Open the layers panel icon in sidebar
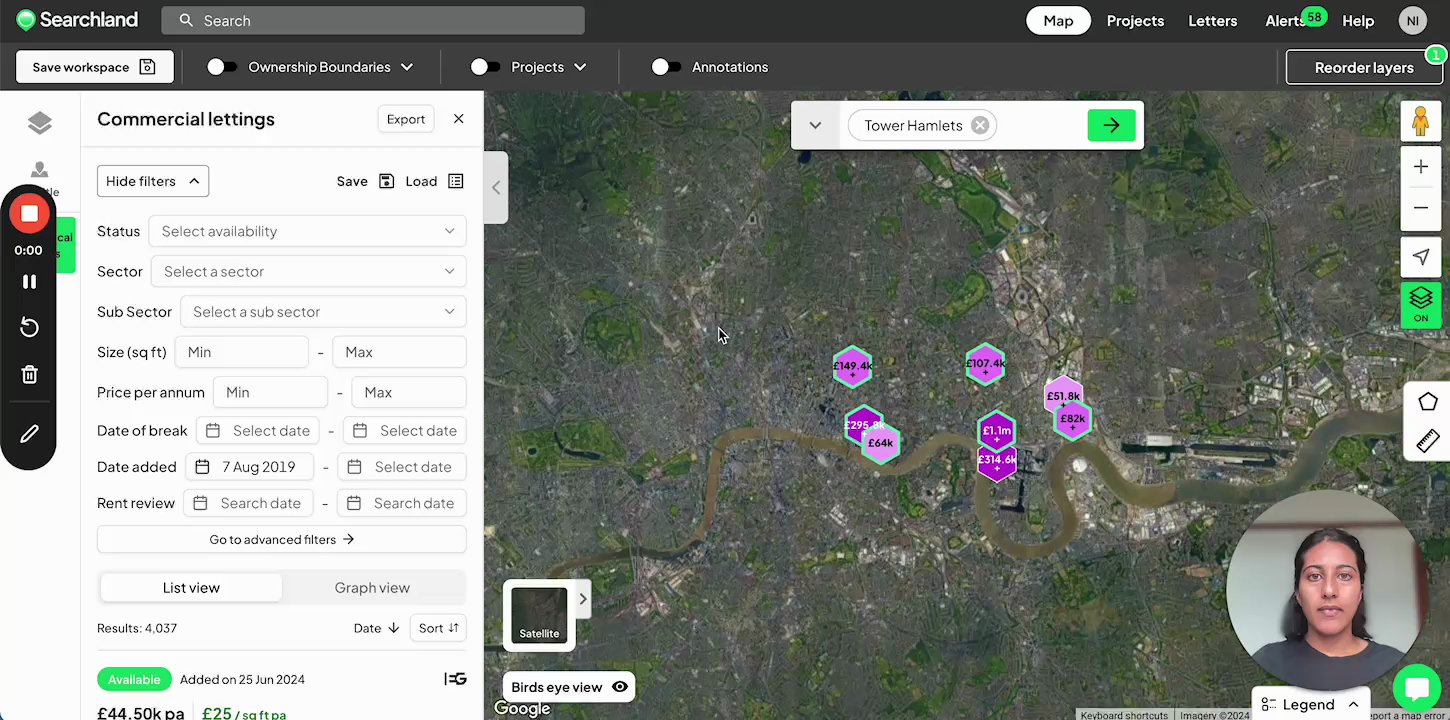 coord(40,123)
